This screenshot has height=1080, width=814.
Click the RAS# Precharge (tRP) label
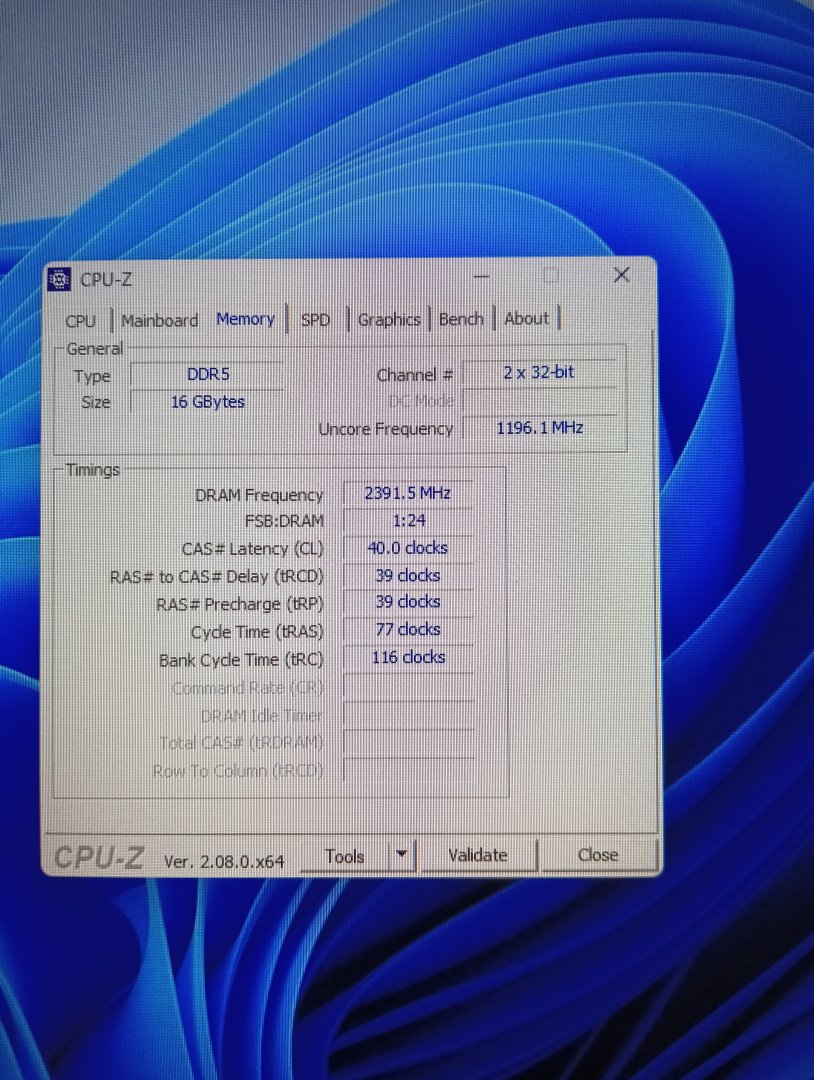(x=239, y=604)
